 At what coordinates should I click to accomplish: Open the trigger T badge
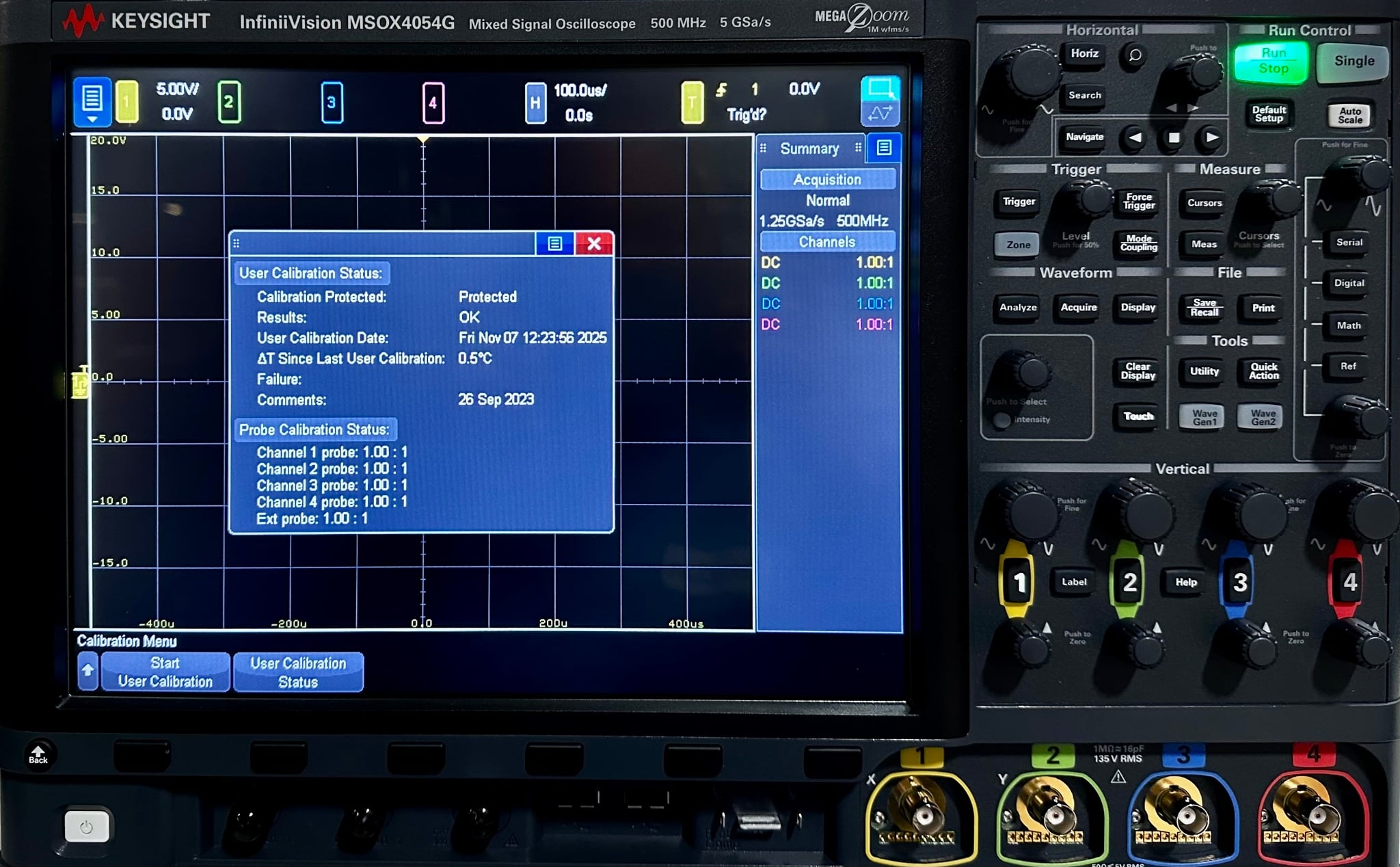click(x=692, y=103)
